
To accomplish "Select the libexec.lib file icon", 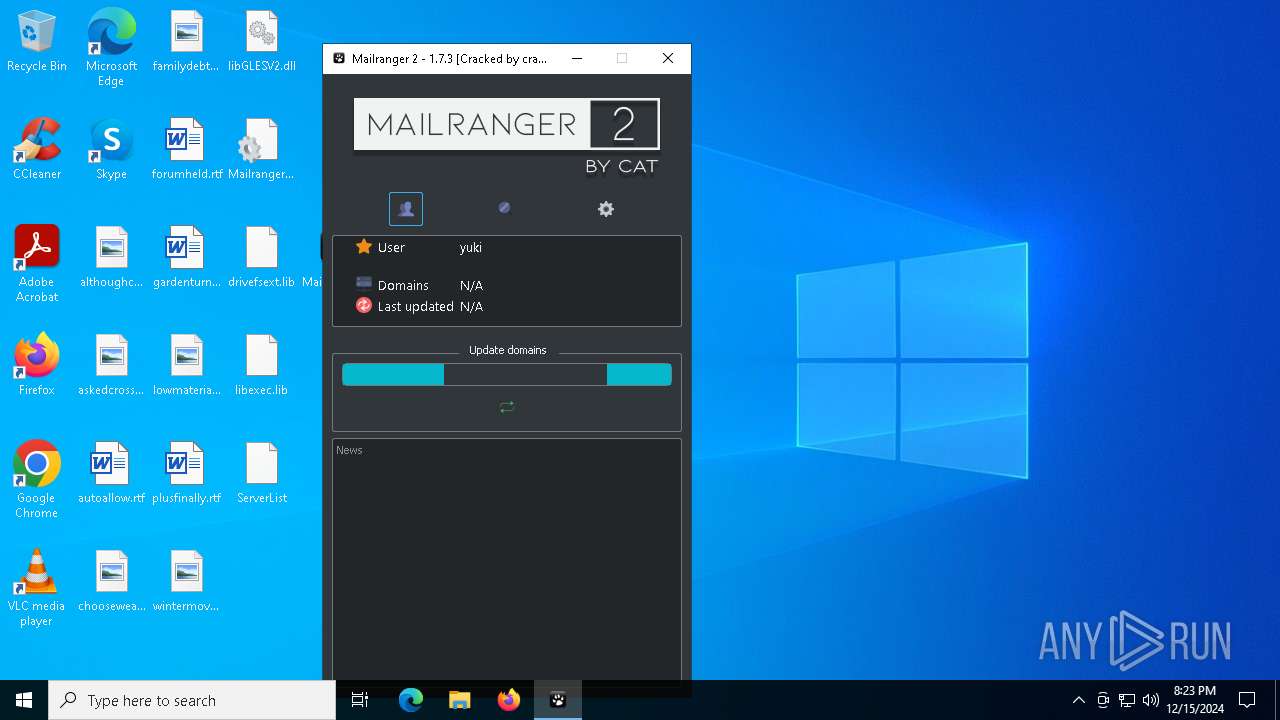I will point(261,366).
